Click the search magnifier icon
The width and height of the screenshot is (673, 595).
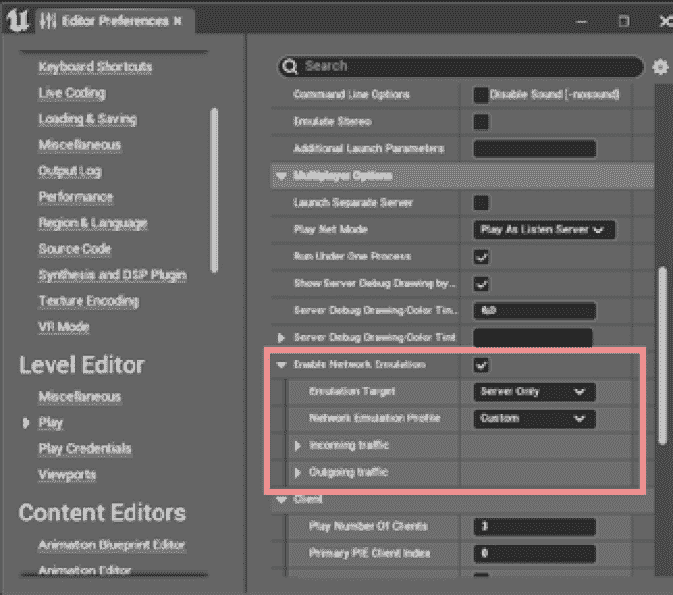[290, 66]
